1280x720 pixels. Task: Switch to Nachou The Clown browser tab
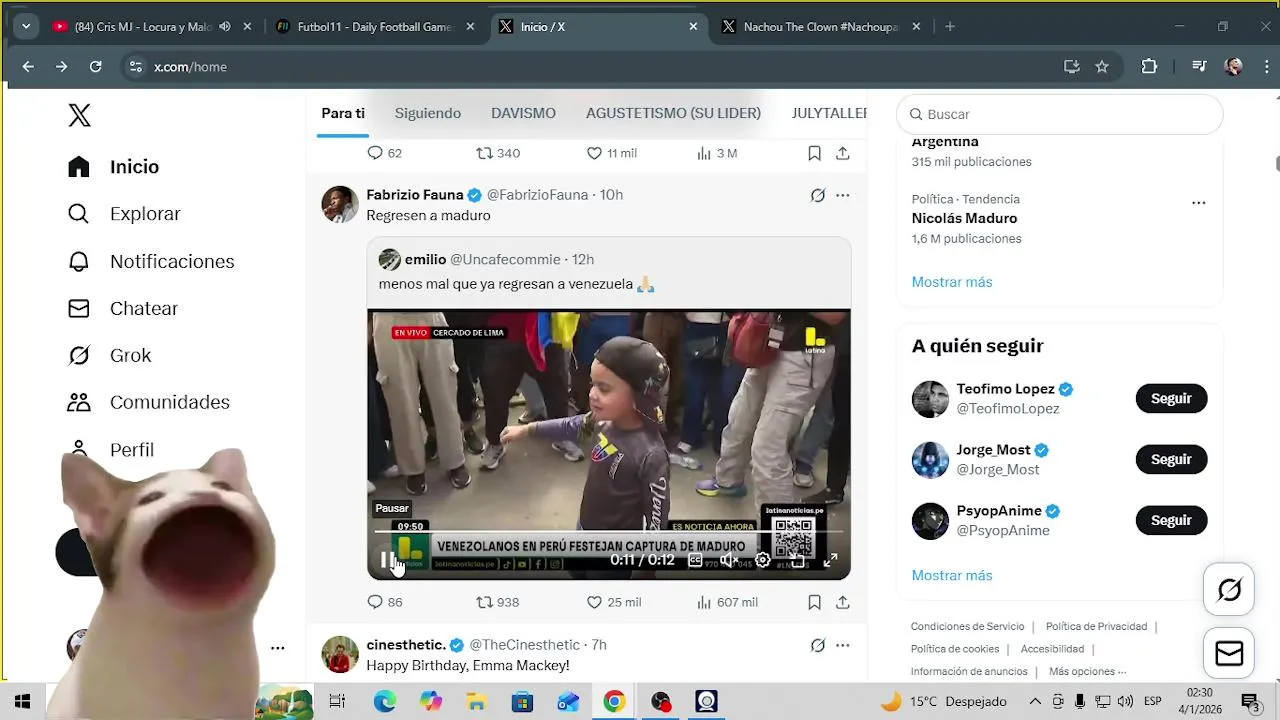coord(822,27)
